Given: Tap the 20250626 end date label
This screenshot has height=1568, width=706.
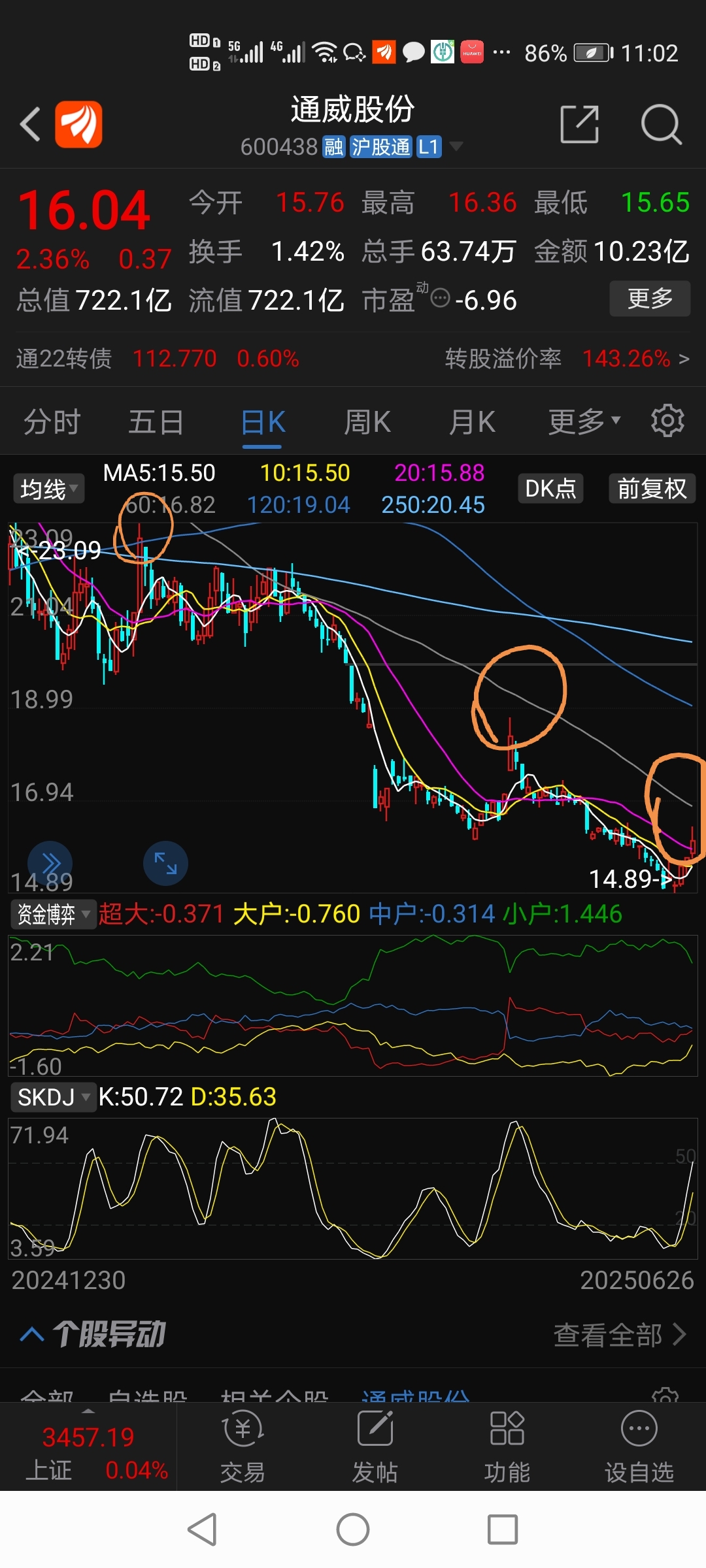Looking at the screenshot, I should (x=637, y=1280).
